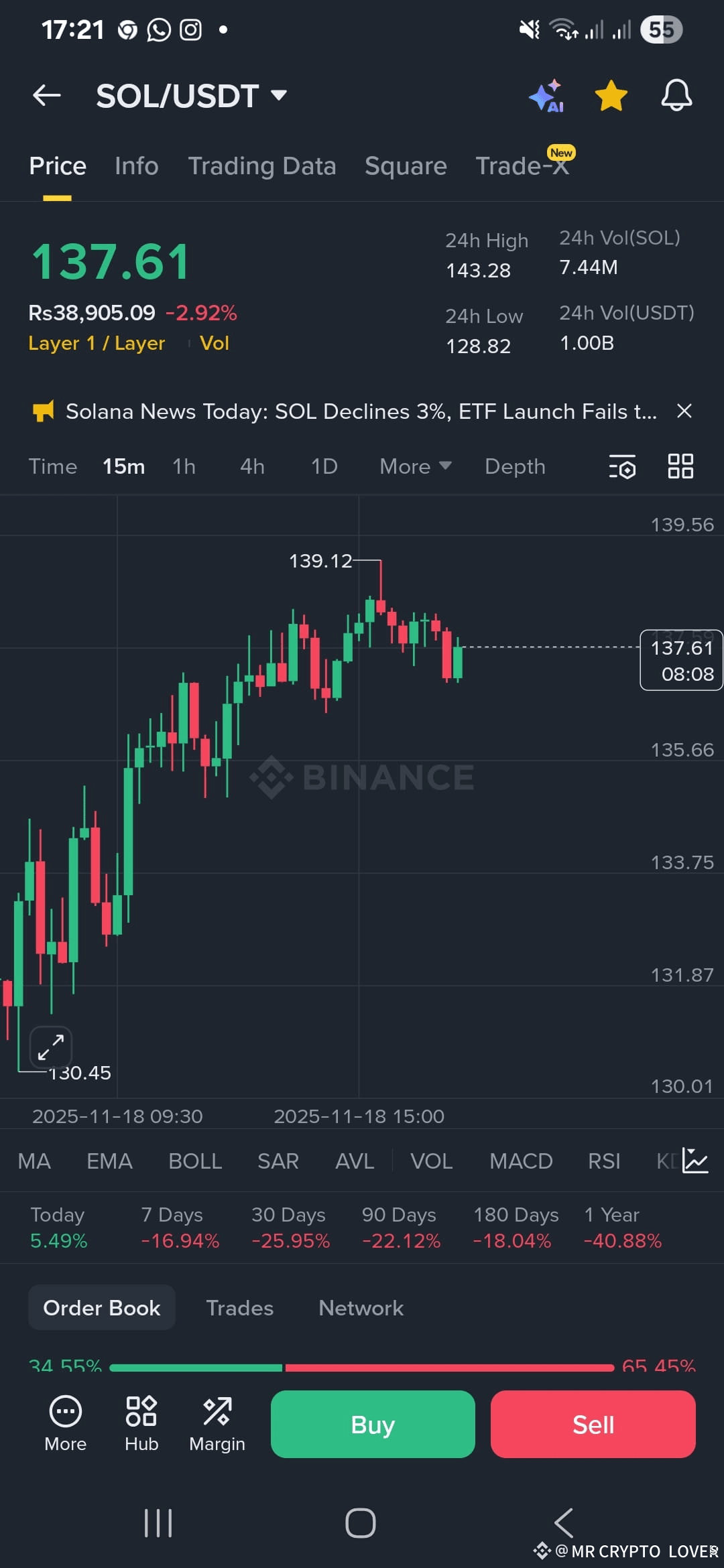
Task: Tap the current price label 137.61
Action: [x=682, y=660]
